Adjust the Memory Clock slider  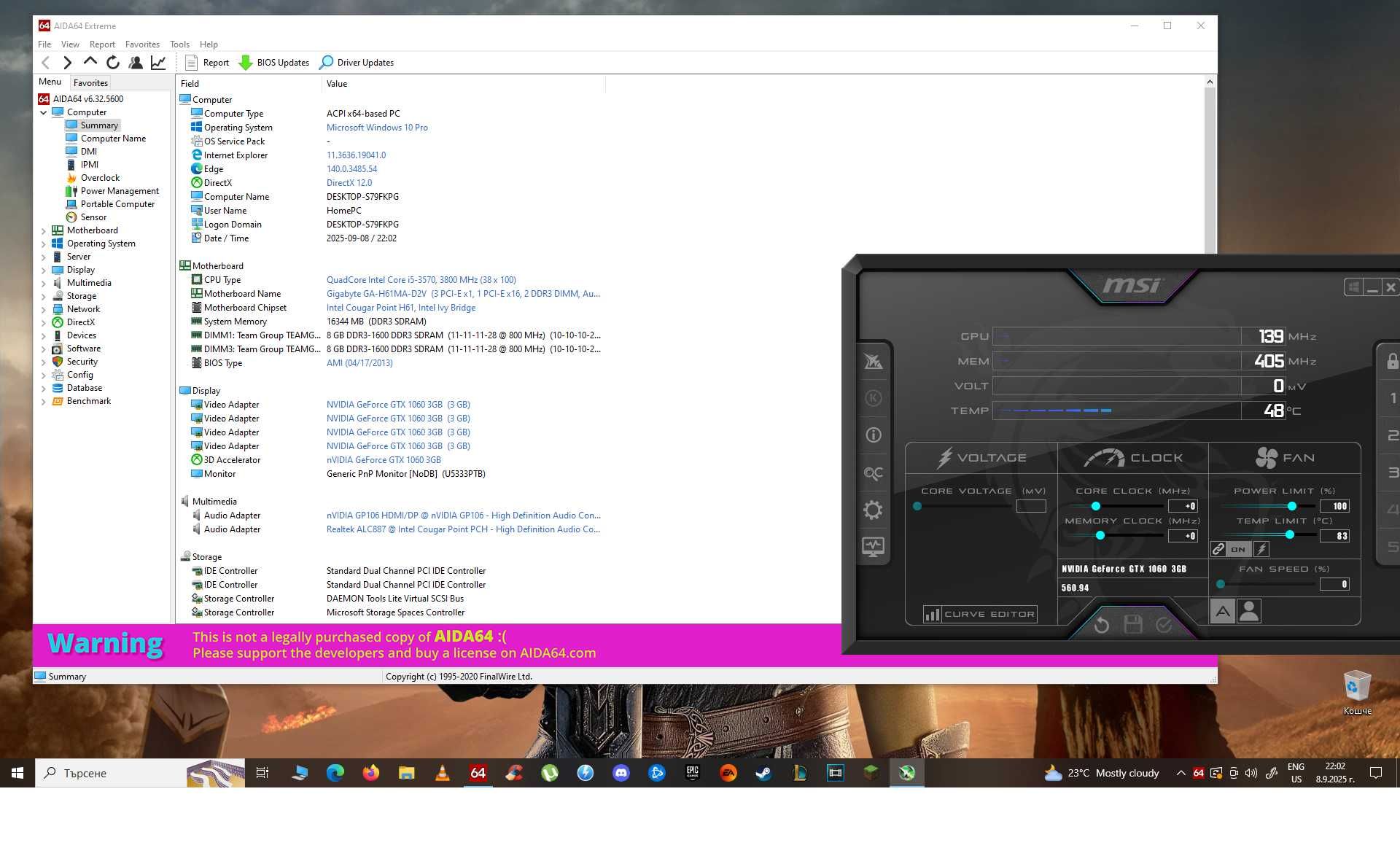coord(1100,536)
